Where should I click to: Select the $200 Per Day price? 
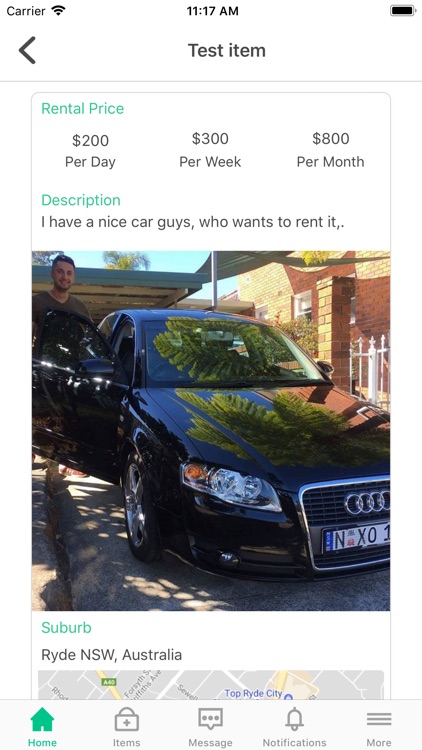pos(90,151)
